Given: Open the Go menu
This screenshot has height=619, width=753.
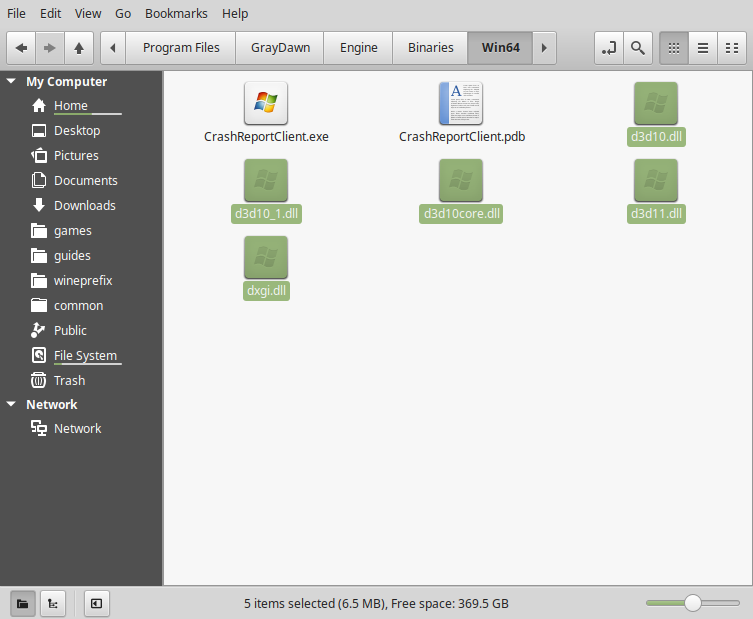Looking at the screenshot, I should [x=123, y=13].
